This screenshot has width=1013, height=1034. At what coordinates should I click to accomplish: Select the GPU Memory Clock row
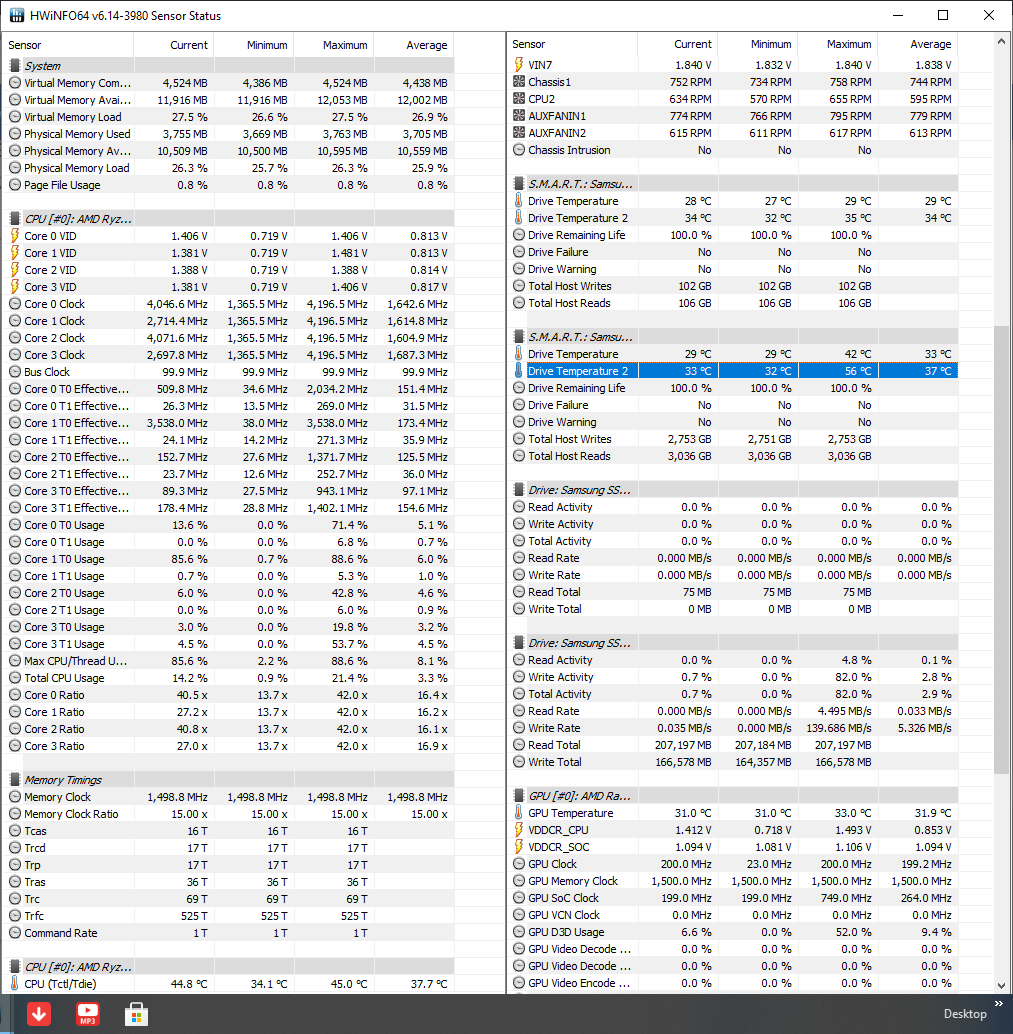[733, 881]
